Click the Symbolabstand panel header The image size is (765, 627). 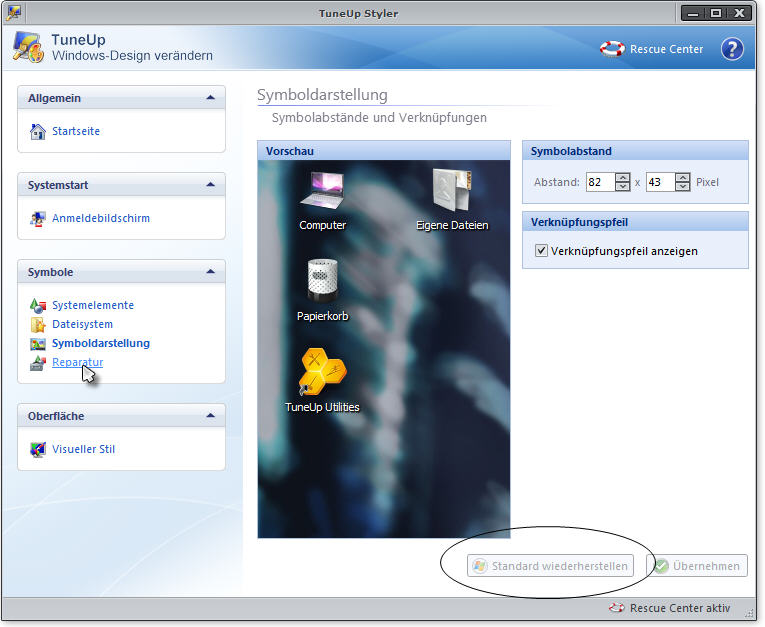(635, 151)
